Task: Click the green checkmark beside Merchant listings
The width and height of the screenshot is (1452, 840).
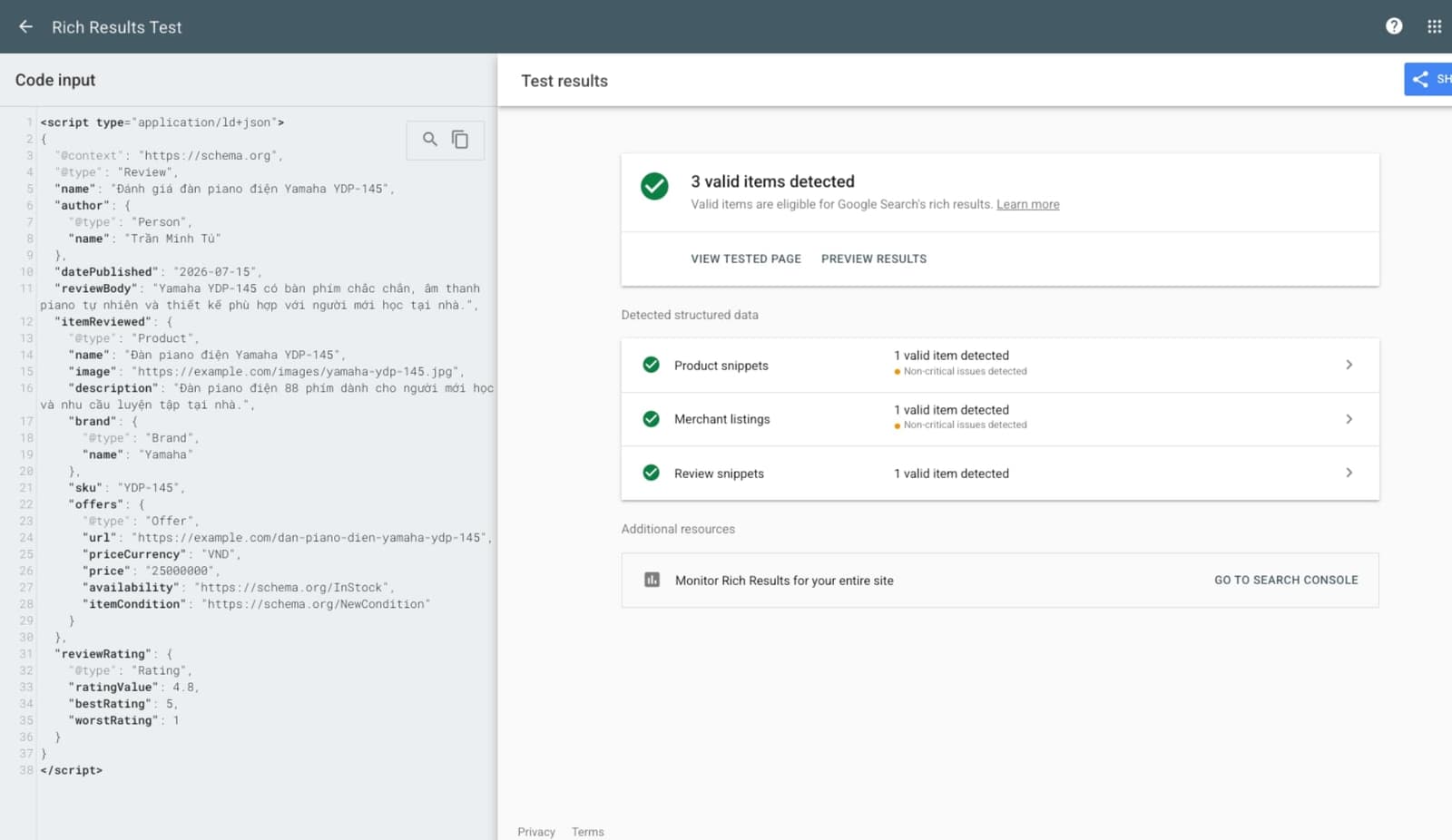Action: (651, 419)
